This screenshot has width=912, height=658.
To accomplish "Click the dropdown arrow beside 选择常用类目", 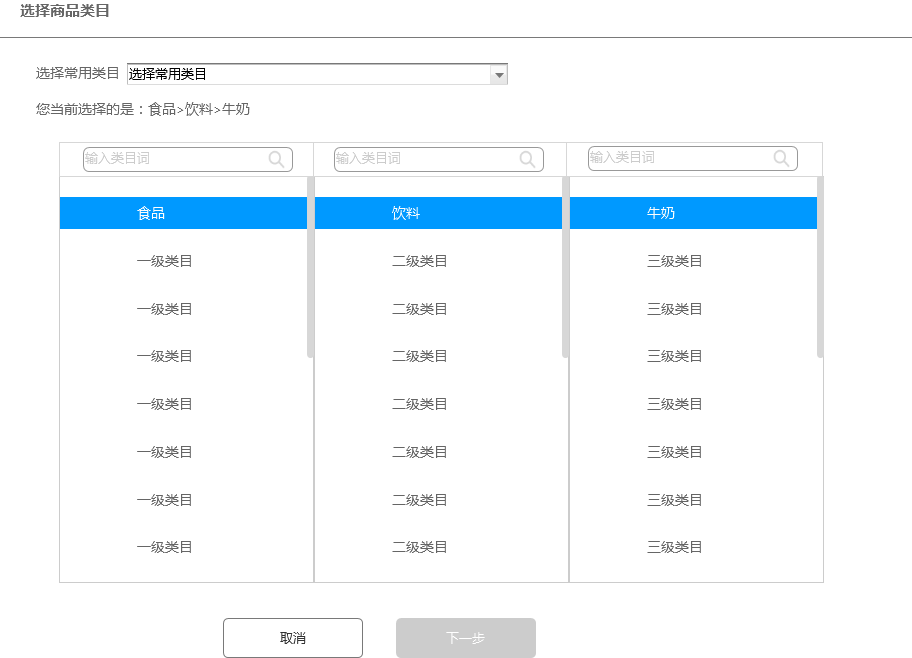I will coord(498,74).
